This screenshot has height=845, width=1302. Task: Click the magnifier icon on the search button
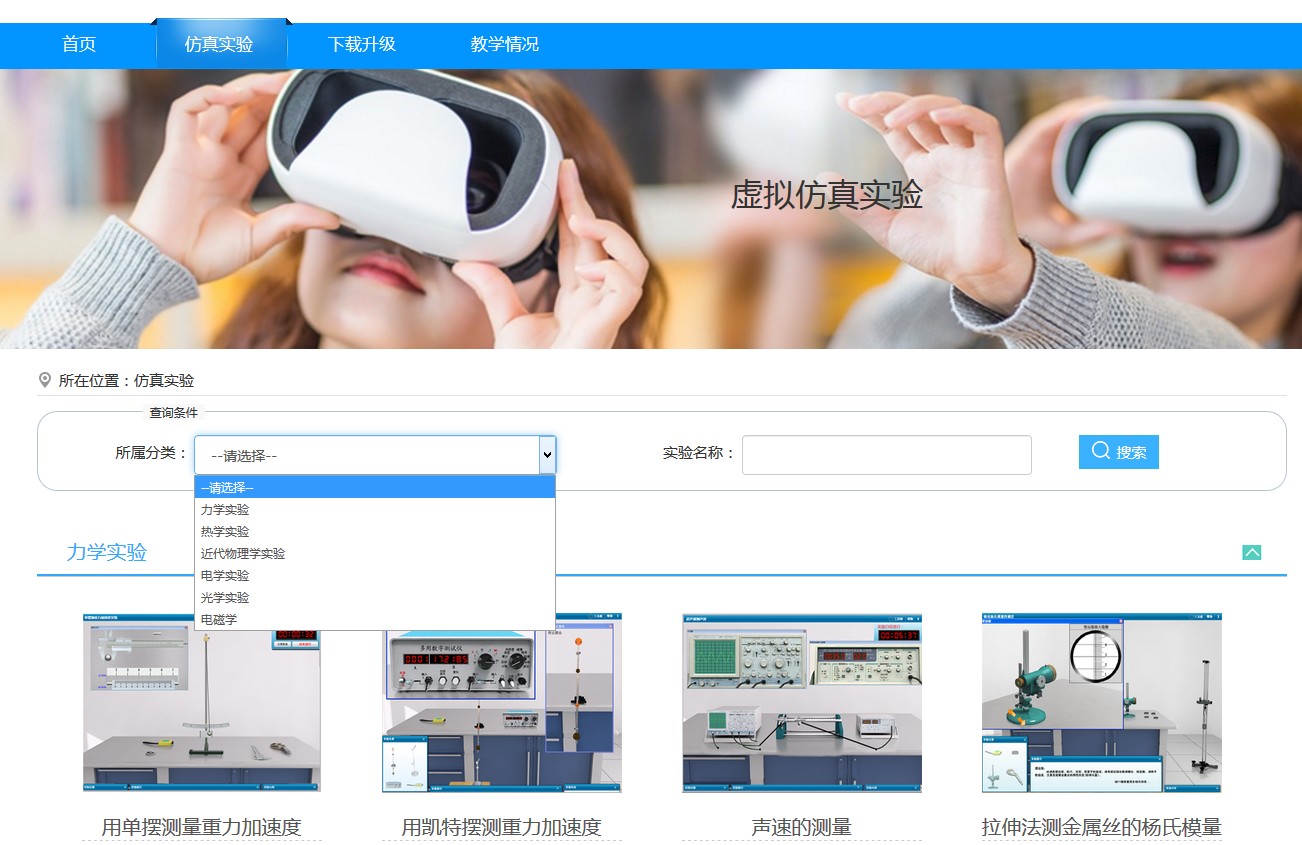[x=1100, y=451]
